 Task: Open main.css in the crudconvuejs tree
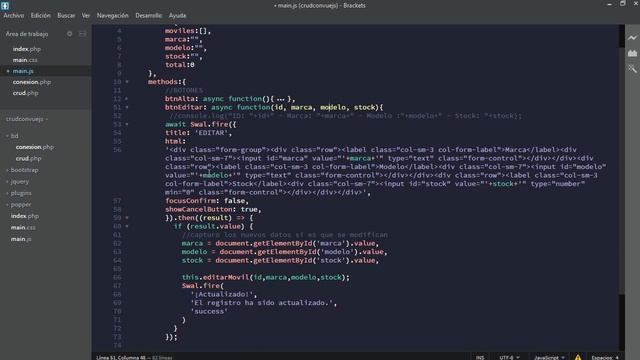pyautogui.click(x=23, y=227)
